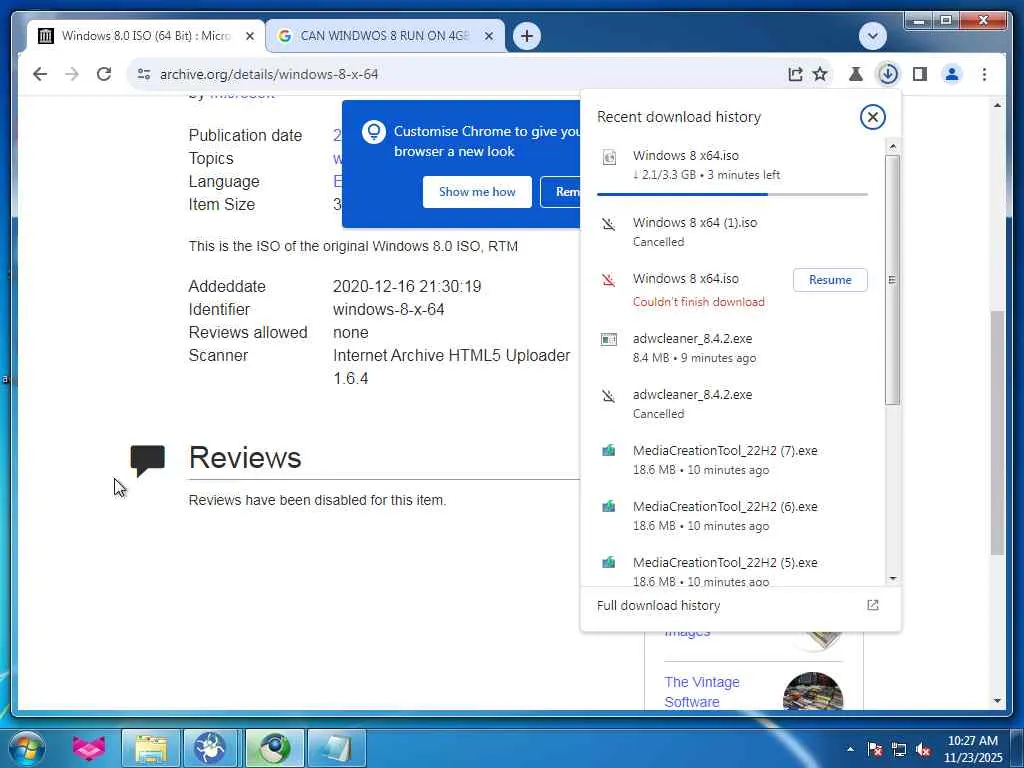Open the side panel icon
This screenshot has height=768, width=1024.
(x=920, y=74)
